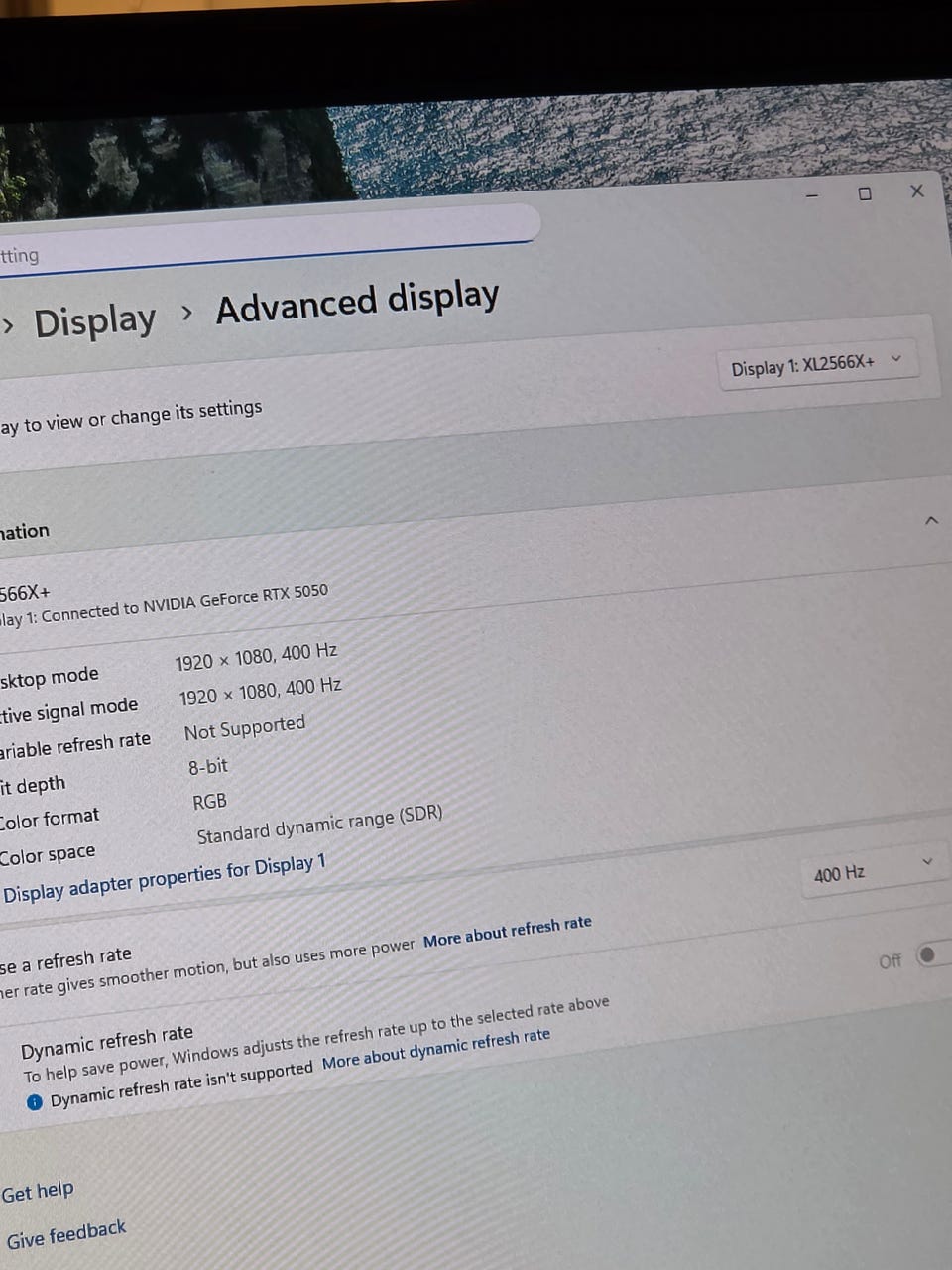The image size is (952, 1270).
Task: Go back to Display breadcrumb
Action: [x=95, y=322]
